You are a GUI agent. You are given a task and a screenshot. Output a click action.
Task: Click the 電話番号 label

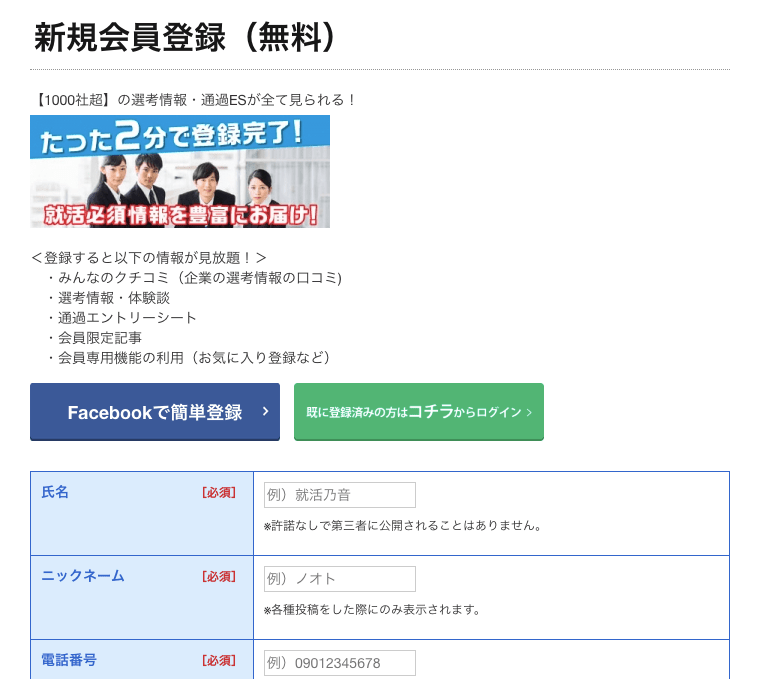(69, 660)
